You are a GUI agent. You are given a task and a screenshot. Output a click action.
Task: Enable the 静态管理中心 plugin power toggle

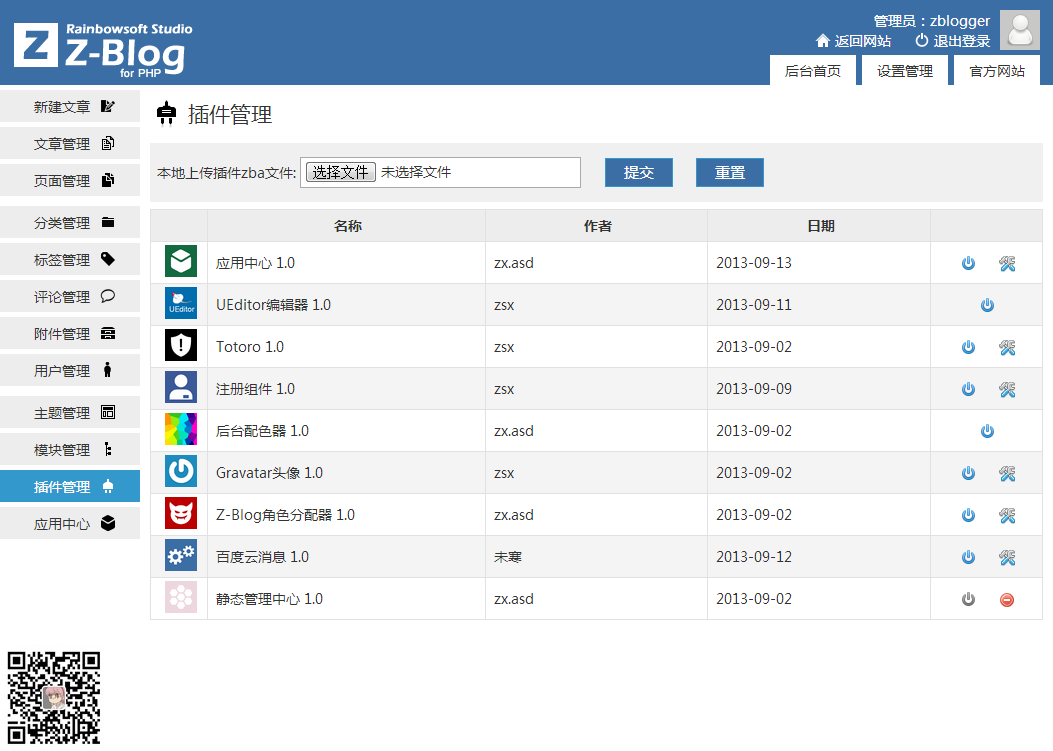(967, 599)
